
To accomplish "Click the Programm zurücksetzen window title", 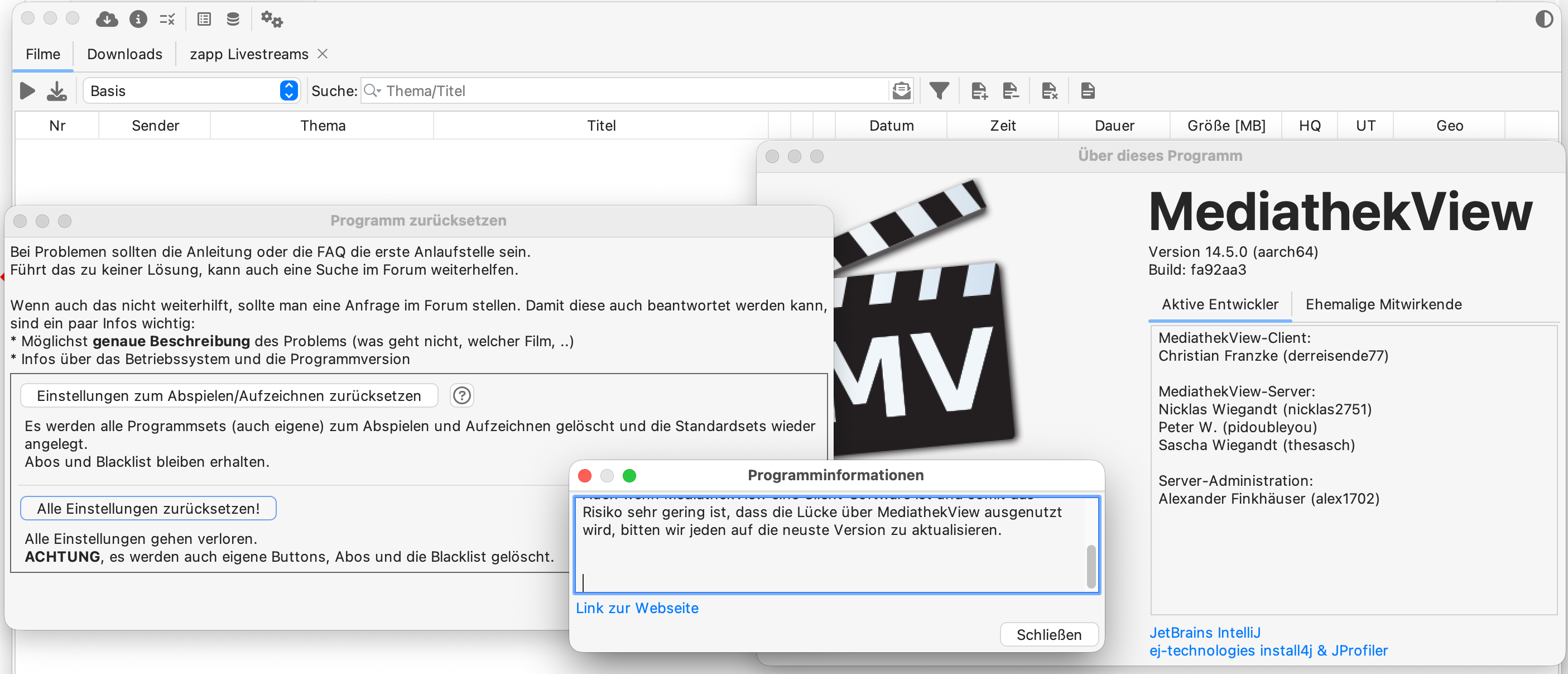I will pyautogui.click(x=418, y=220).
